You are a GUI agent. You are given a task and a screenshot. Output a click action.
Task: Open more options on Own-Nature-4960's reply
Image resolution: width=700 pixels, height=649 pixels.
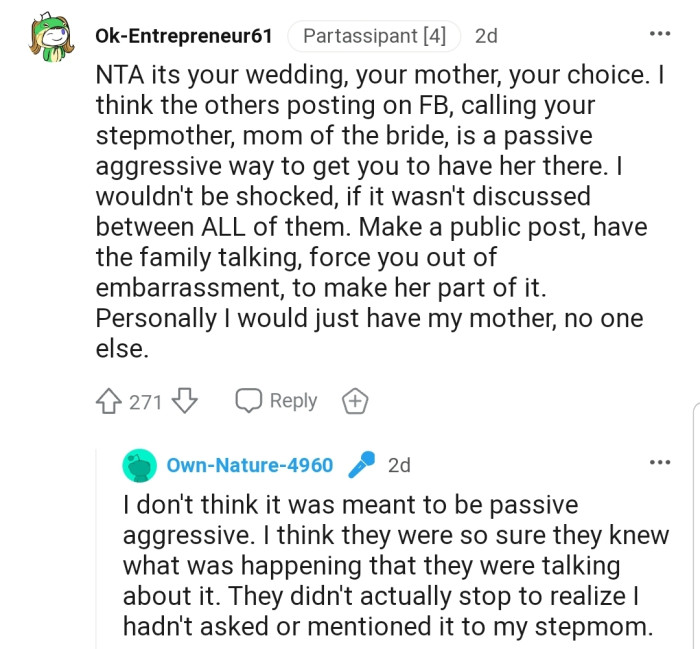pos(659,463)
